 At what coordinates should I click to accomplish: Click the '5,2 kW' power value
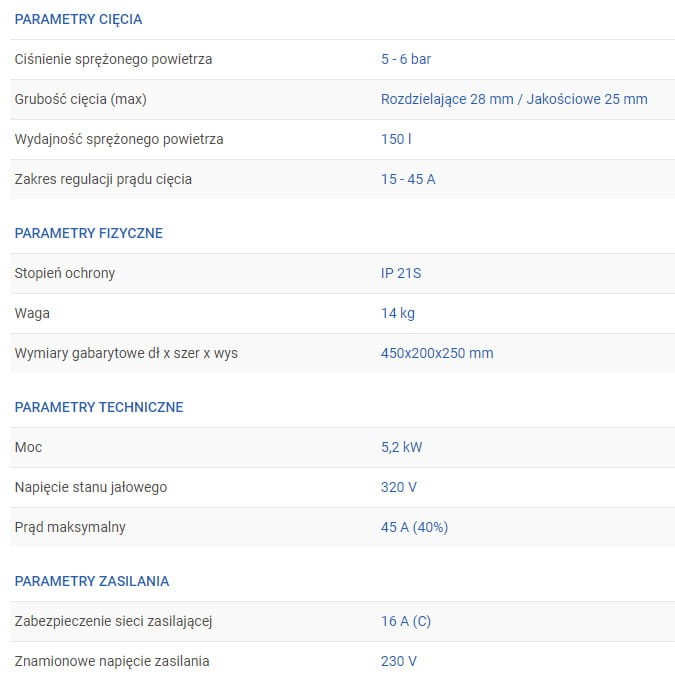(x=402, y=447)
